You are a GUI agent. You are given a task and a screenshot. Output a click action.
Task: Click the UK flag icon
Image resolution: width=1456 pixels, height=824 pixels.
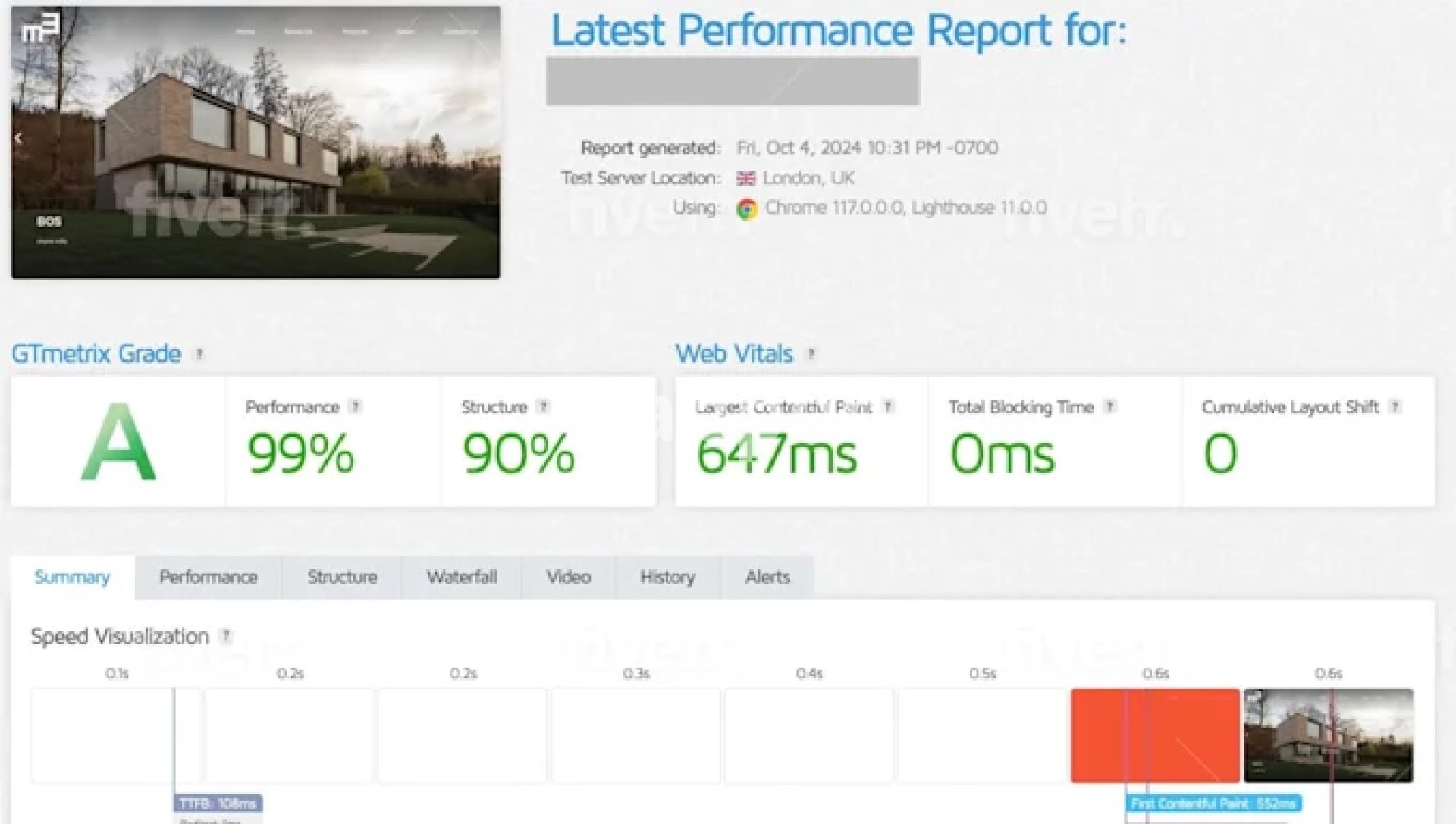[746, 179]
